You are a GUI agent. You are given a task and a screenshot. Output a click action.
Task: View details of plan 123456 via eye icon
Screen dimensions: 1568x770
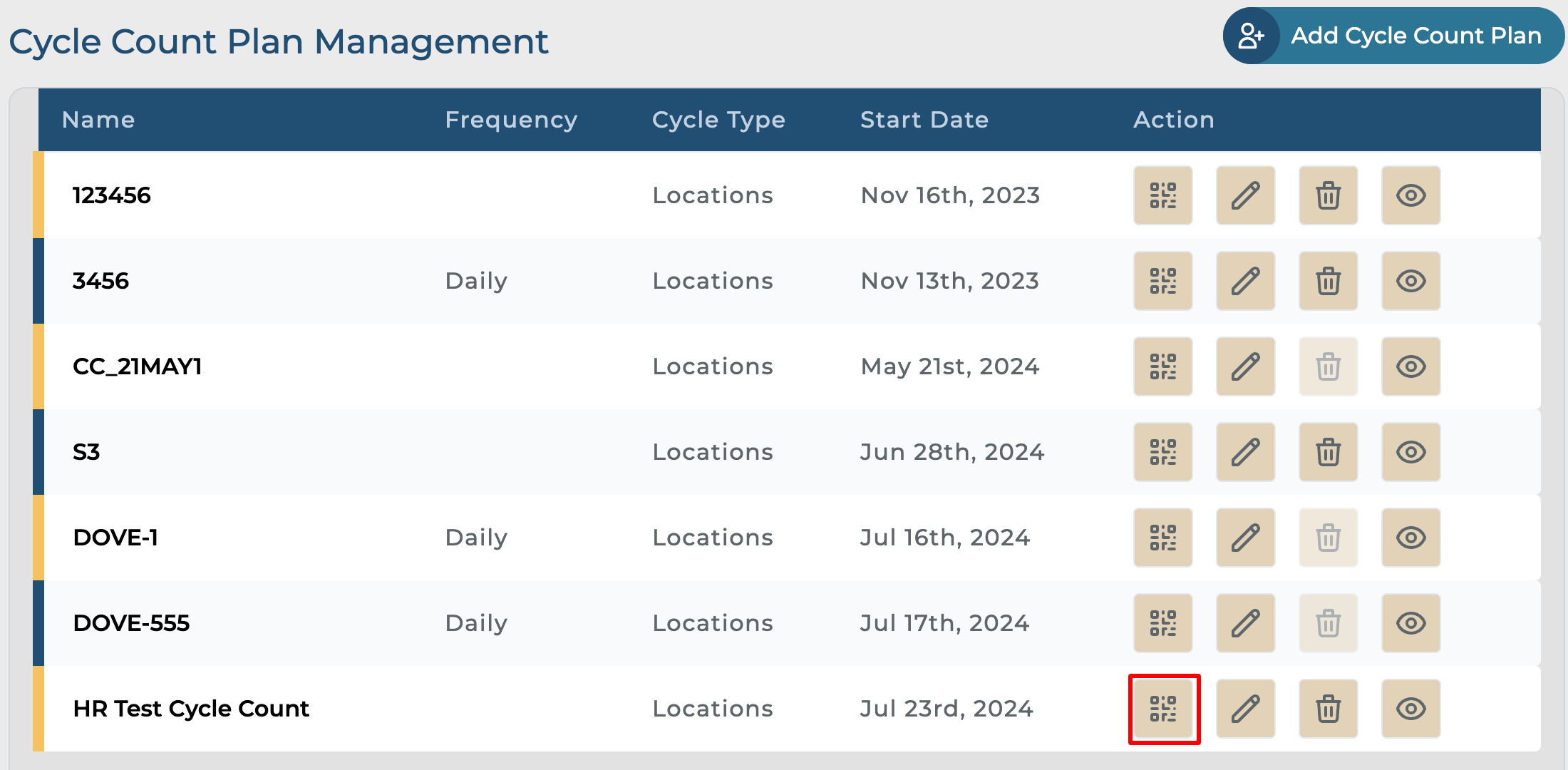pyautogui.click(x=1410, y=195)
